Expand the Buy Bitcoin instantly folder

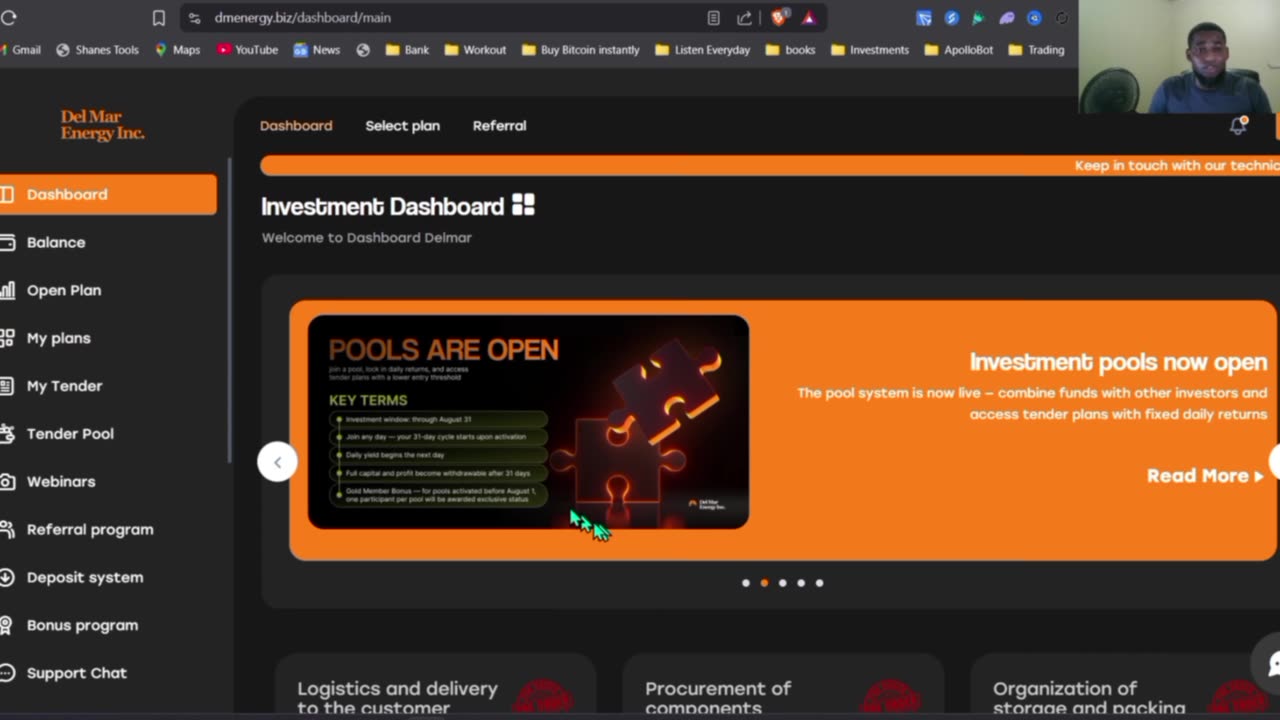580,50
